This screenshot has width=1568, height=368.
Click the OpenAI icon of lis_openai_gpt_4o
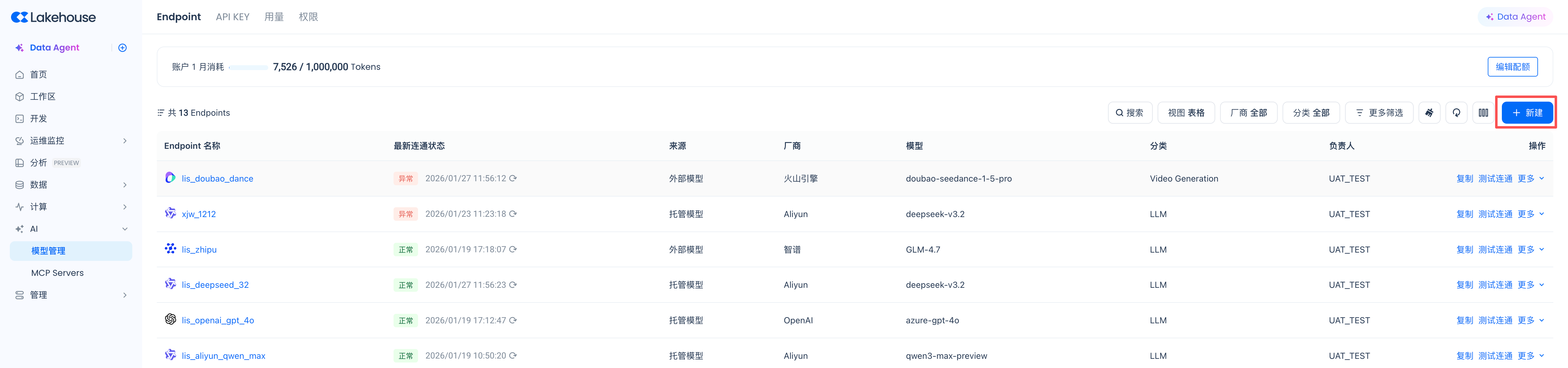tap(171, 319)
